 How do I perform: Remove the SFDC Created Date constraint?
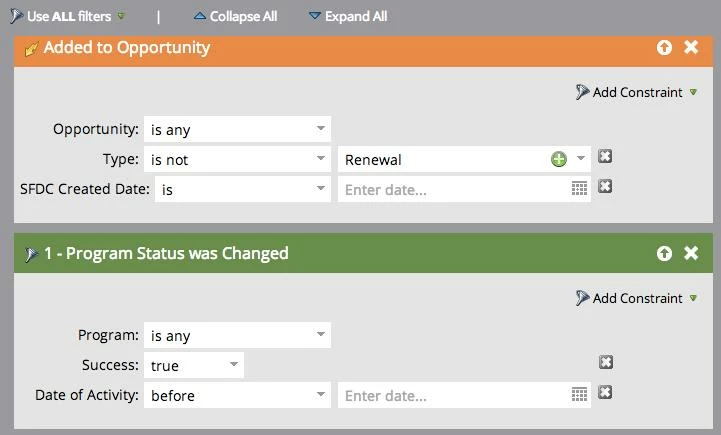tap(605, 187)
